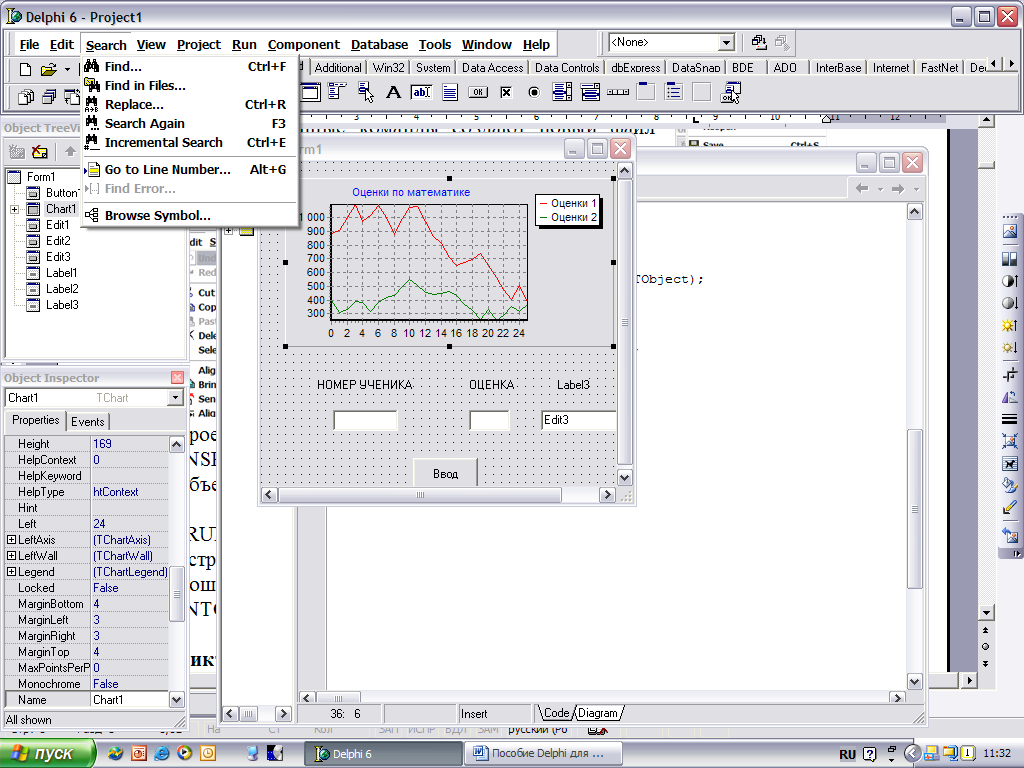Screen dimensions: 1024x768
Task: Choose Find... from Search menu
Action: tap(190, 67)
